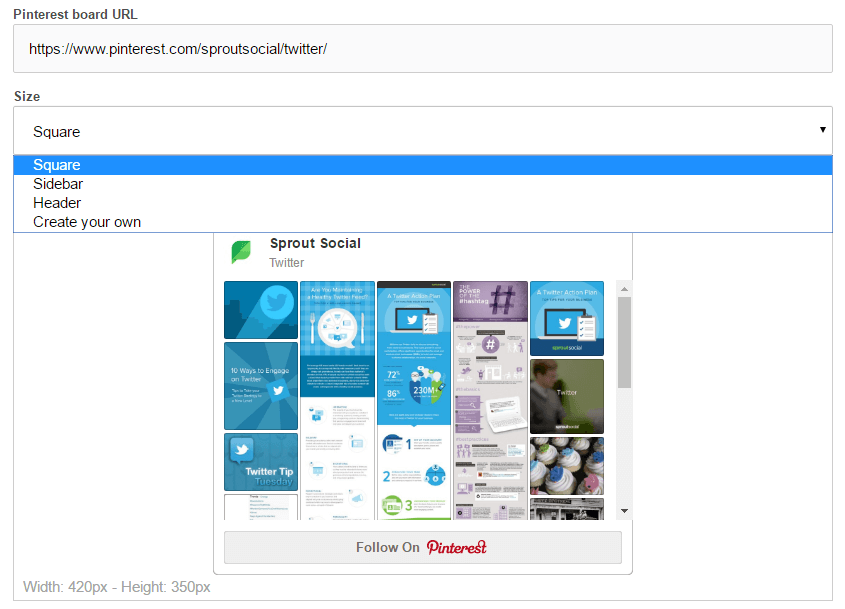Viewport: 845px width, 609px height.
Task: Open the white partially visible list pin
Action: 261,507
